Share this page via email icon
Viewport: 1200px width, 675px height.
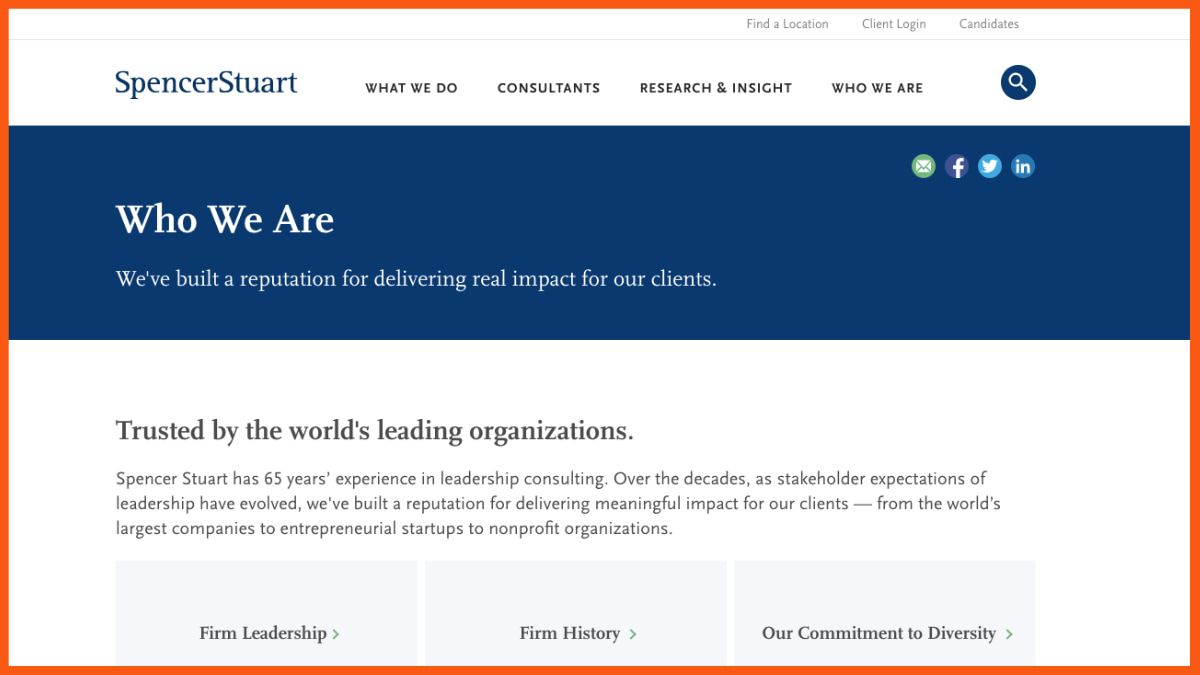point(923,166)
